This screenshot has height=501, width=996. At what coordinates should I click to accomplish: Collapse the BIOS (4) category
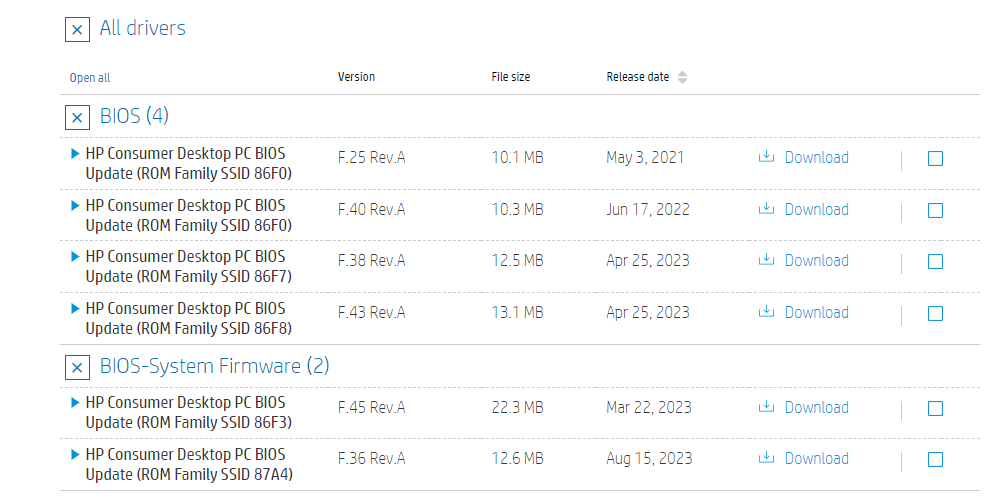pyautogui.click(x=77, y=117)
